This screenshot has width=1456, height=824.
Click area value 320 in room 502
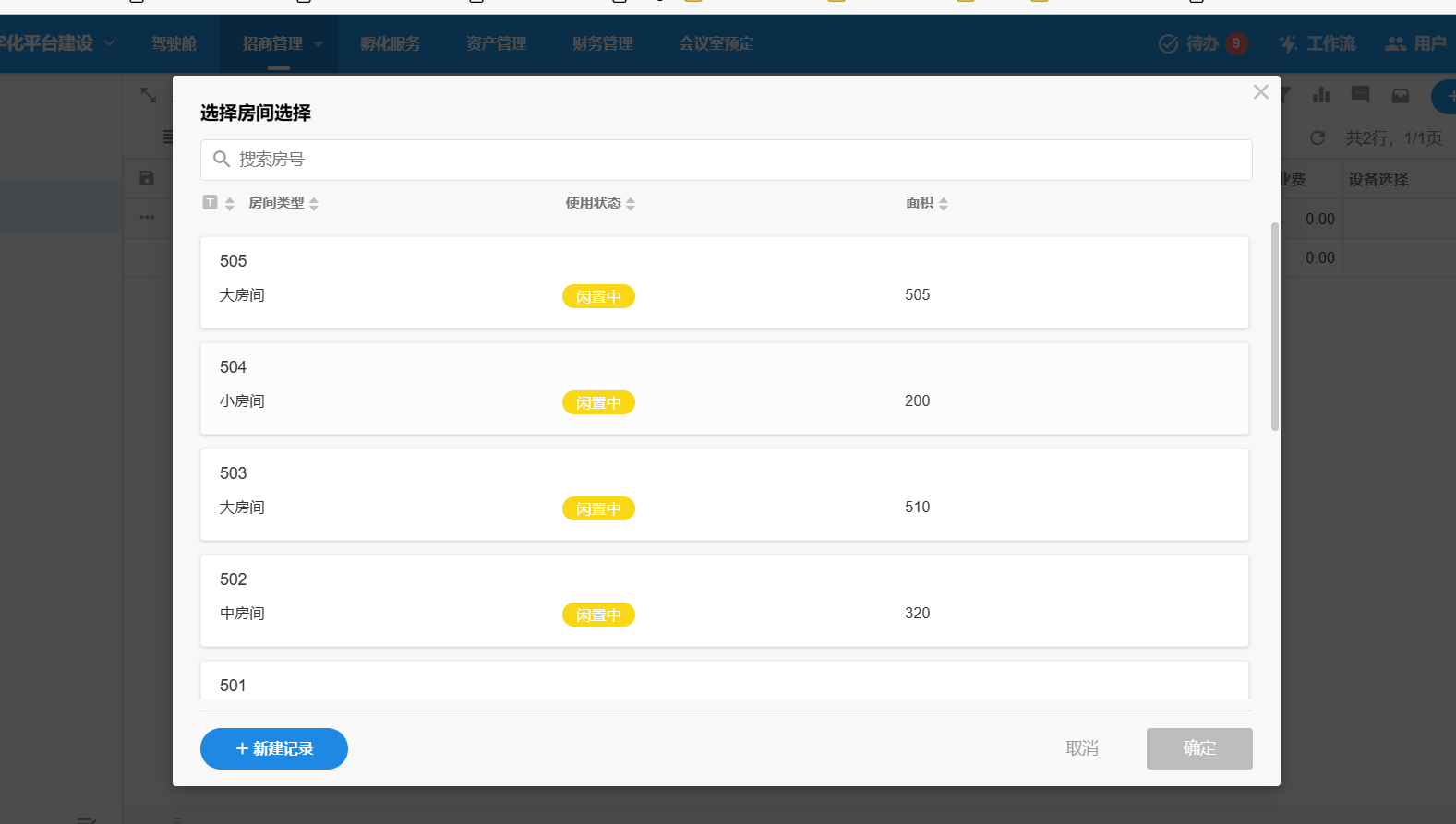pyautogui.click(x=917, y=613)
